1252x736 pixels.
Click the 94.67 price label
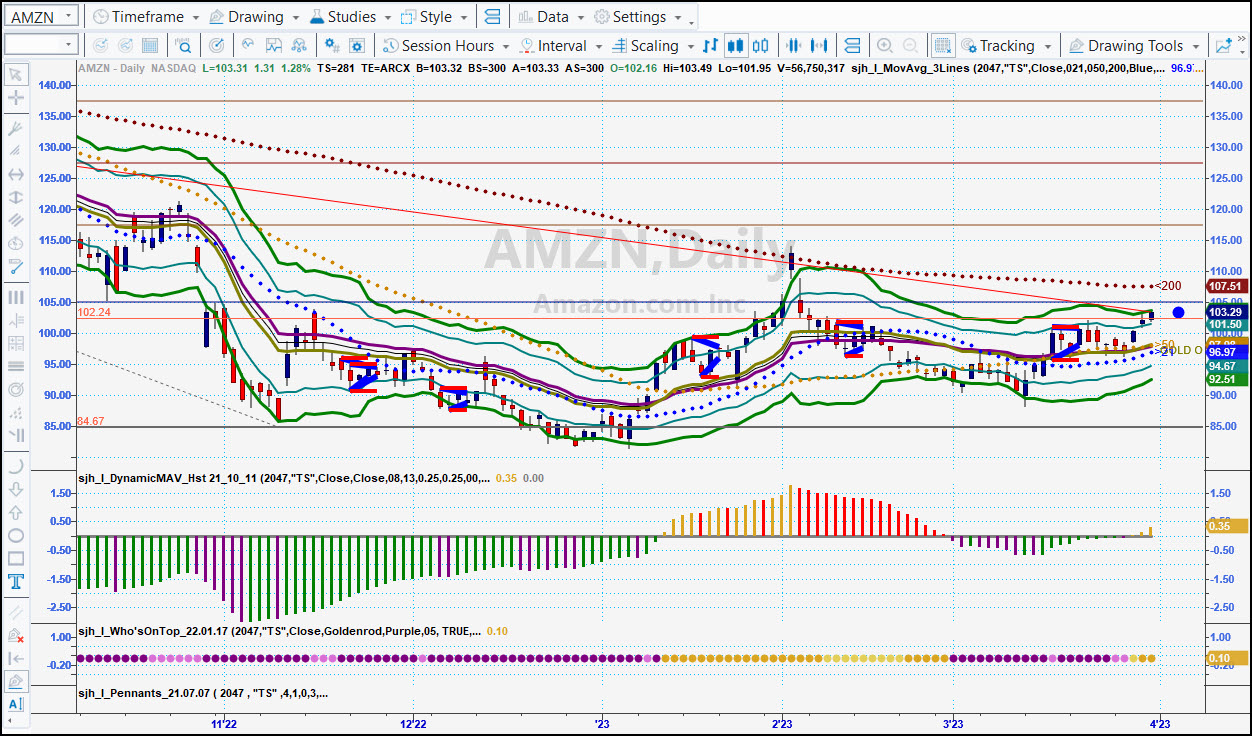[x=1229, y=366]
